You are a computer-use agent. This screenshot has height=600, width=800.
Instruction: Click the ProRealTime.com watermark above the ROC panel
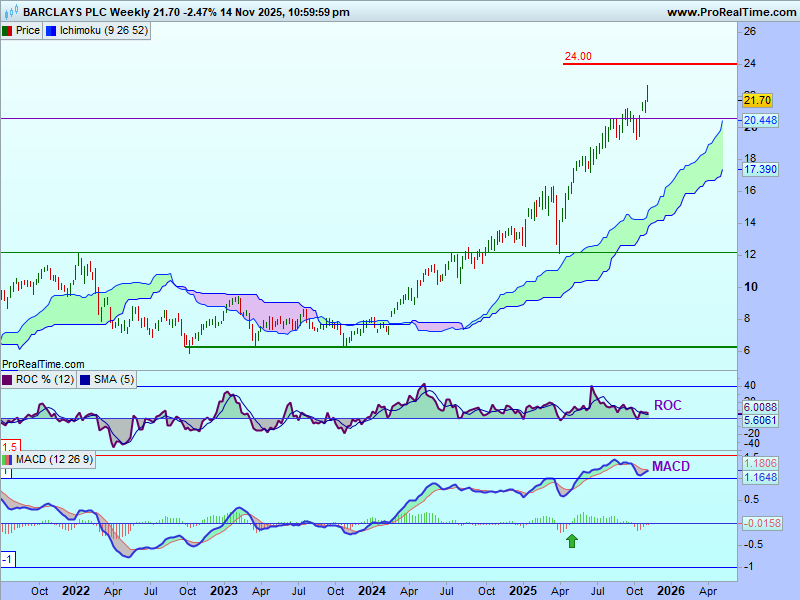43,365
